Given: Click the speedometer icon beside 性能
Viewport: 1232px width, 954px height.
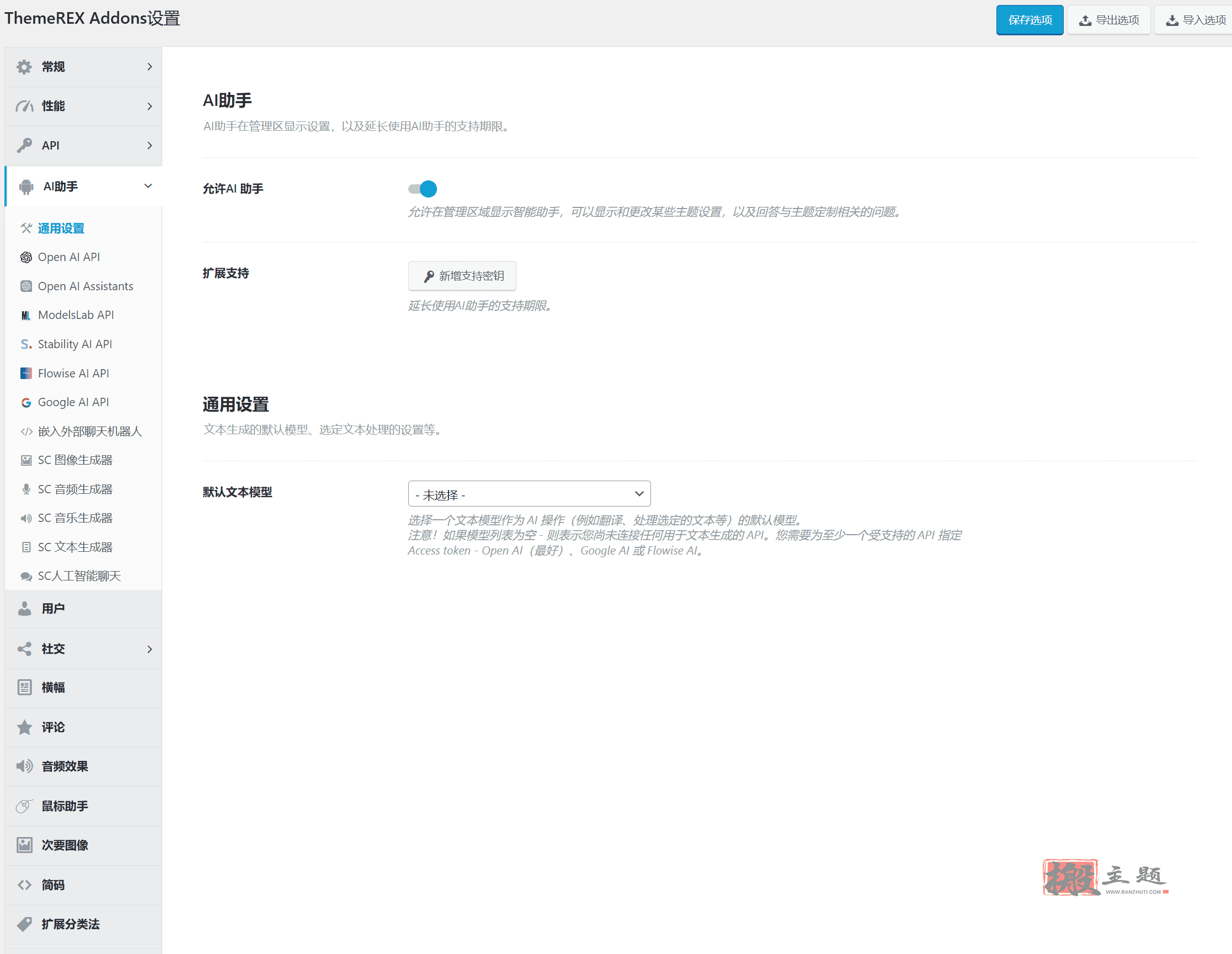Looking at the screenshot, I should [24, 106].
